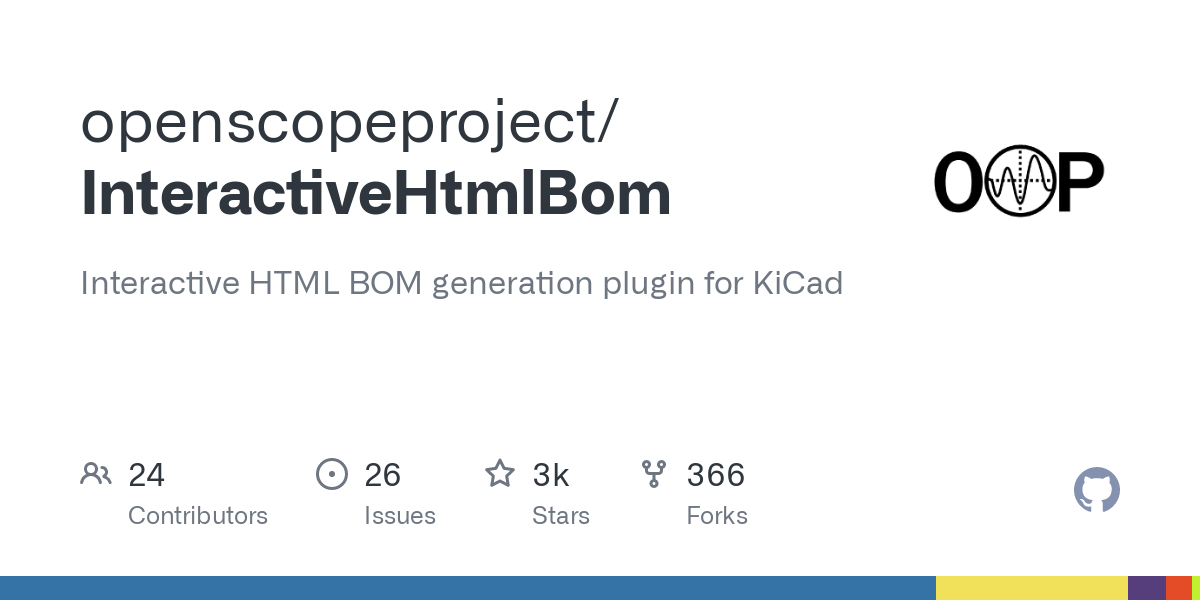
Task: Click the GitHub Octocat logo
Action: pos(1096,490)
